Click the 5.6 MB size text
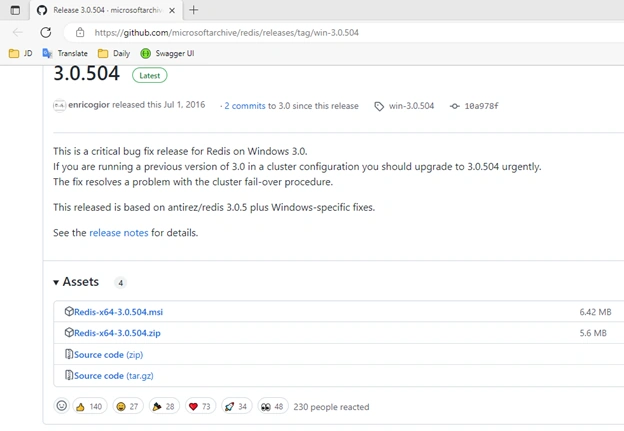This screenshot has width=624, height=431. pos(593,333)
